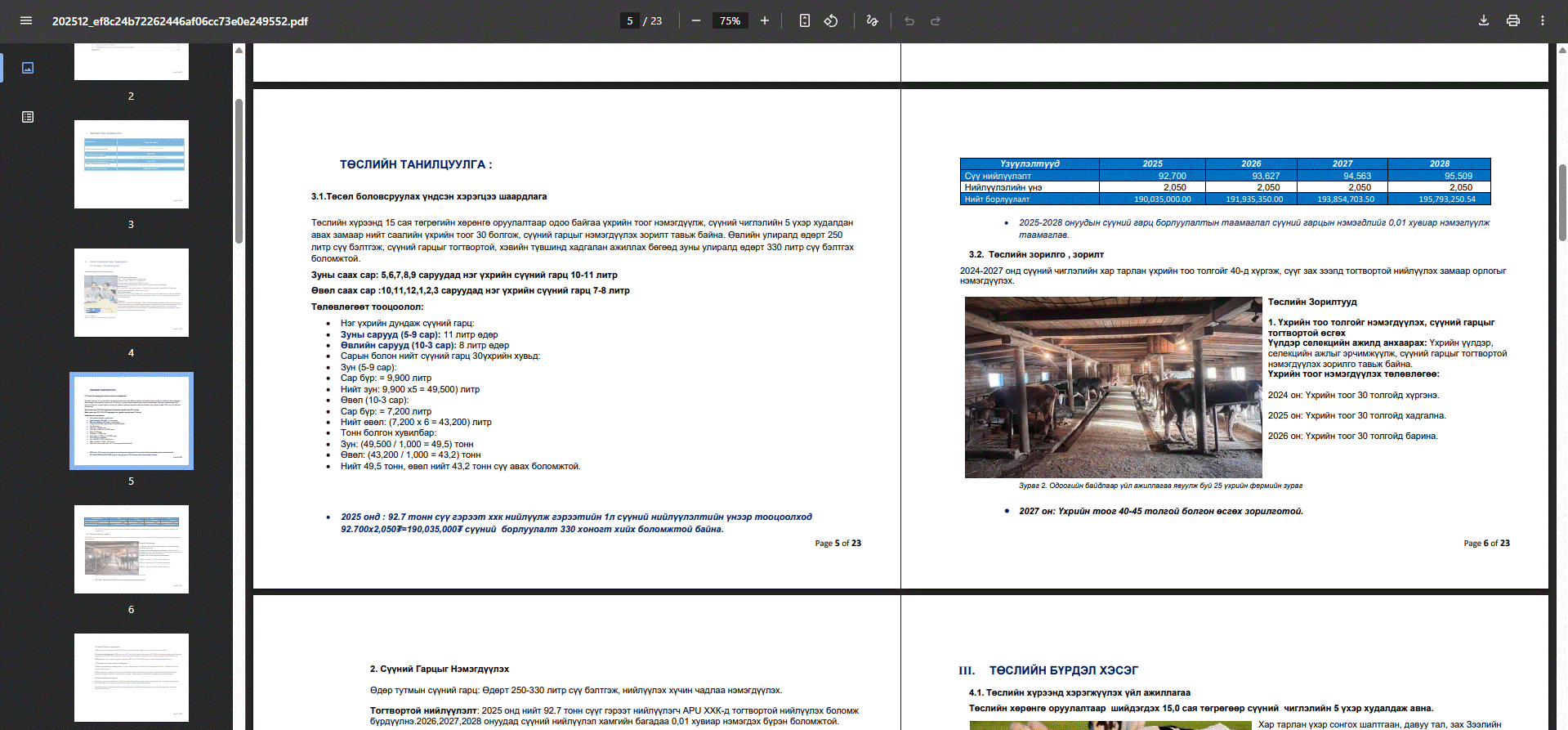Open page 6 thumbnail
Image resolution: width=1568 pixels, height=730 pixels.
132,549
